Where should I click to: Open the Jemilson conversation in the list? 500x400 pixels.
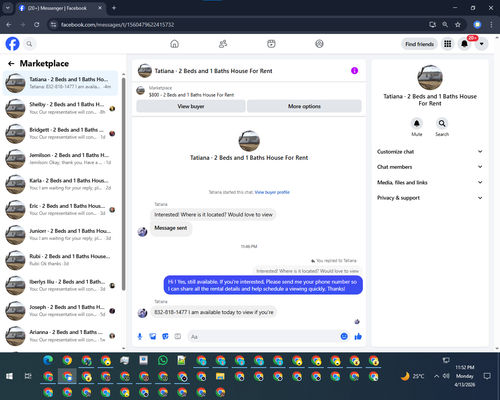tap(60, 159)
